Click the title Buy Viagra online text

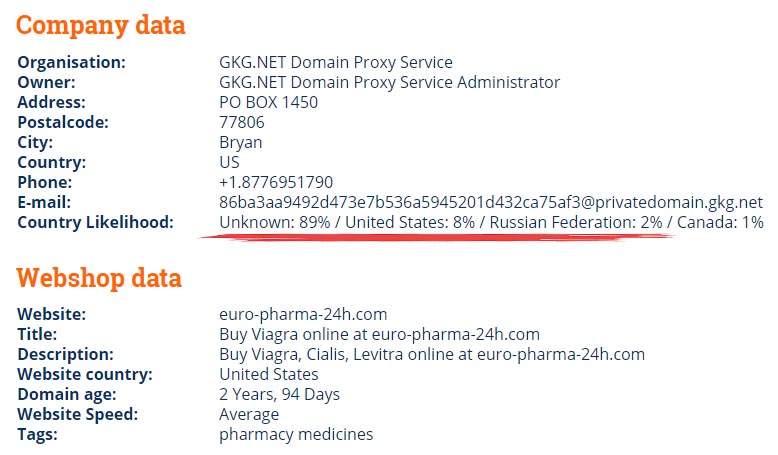click(x=379, y=334)
